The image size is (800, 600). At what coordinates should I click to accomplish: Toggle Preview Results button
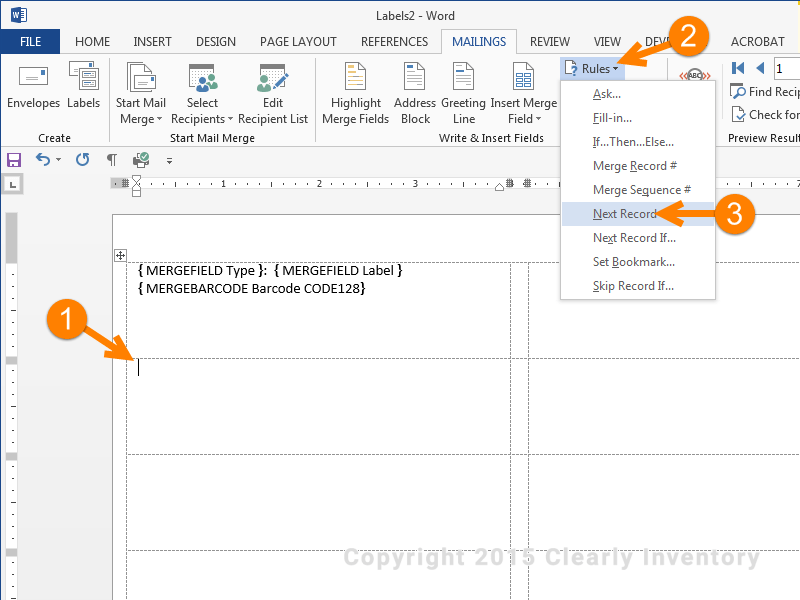694,75
